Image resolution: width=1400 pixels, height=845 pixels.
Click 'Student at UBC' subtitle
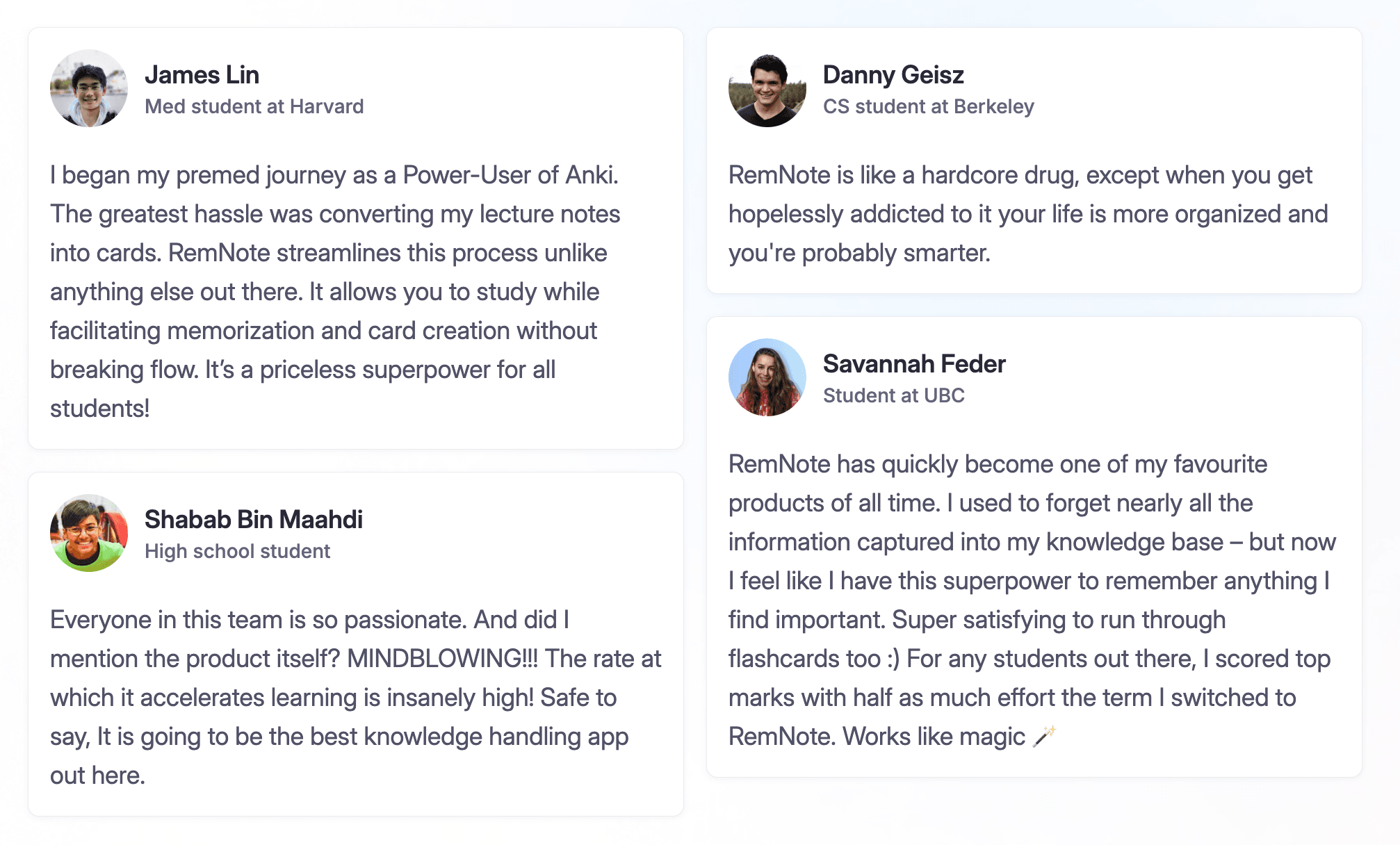894,395
